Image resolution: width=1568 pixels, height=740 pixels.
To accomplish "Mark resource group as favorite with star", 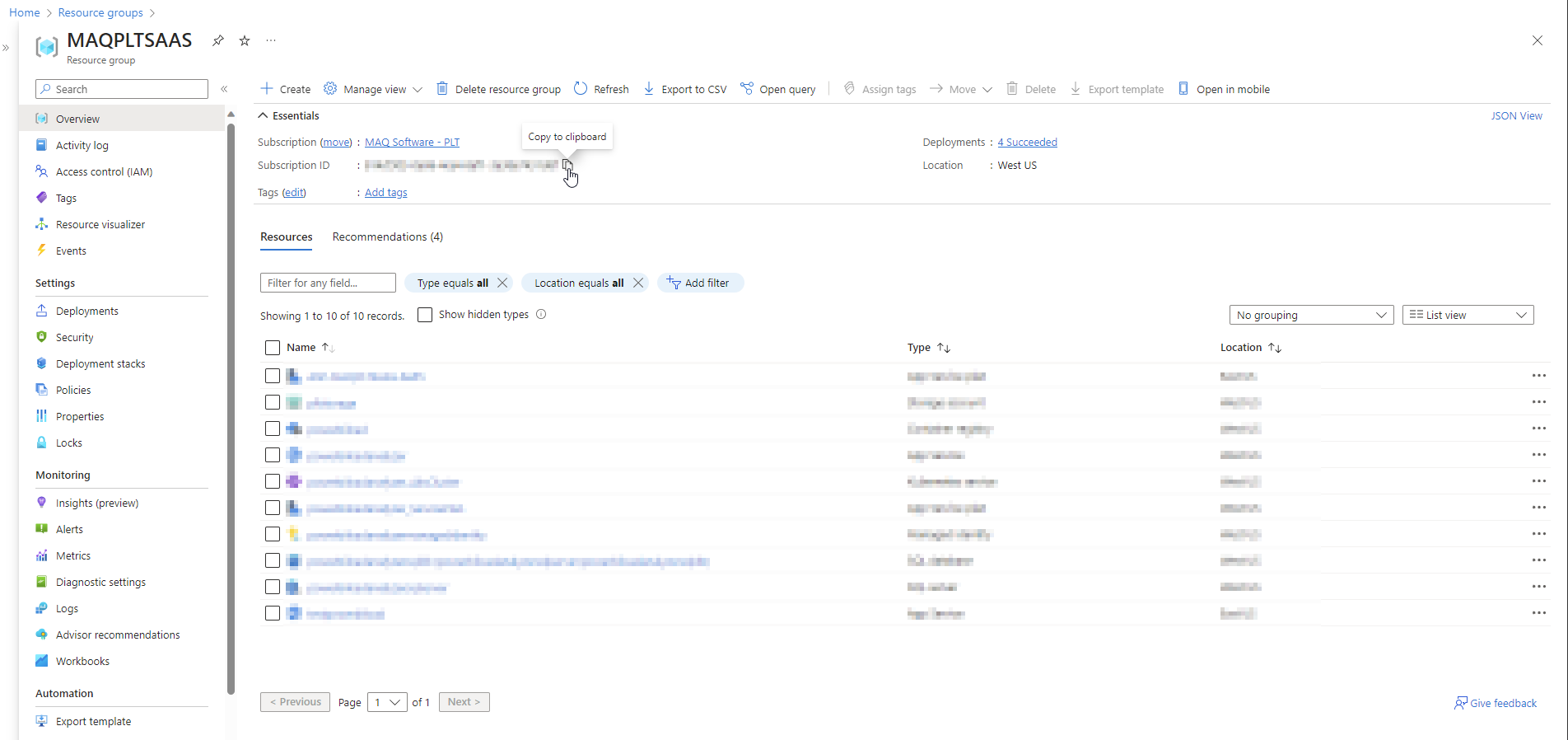I will click(245, 40).
